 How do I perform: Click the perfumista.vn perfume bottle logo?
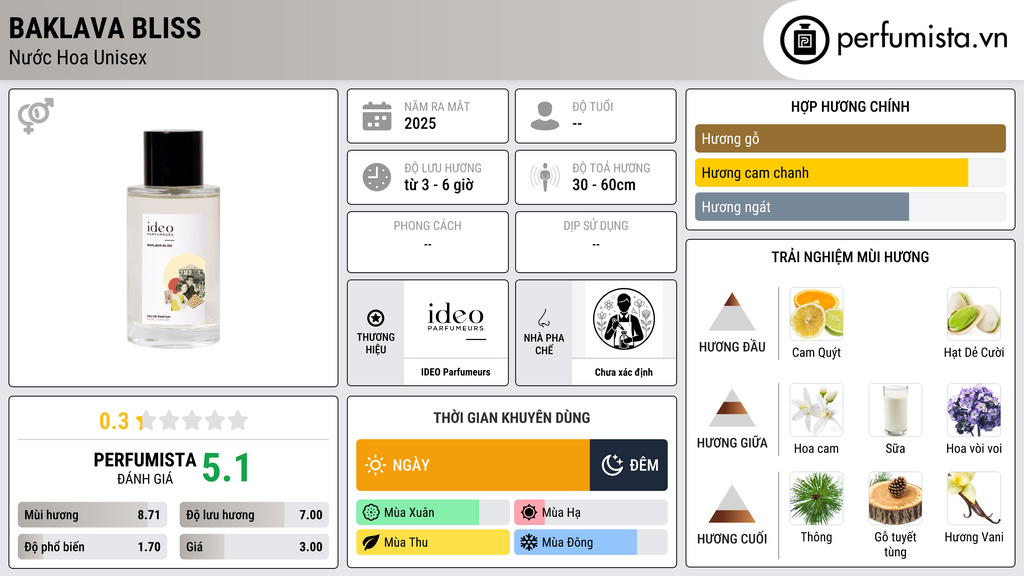point(804,40)
